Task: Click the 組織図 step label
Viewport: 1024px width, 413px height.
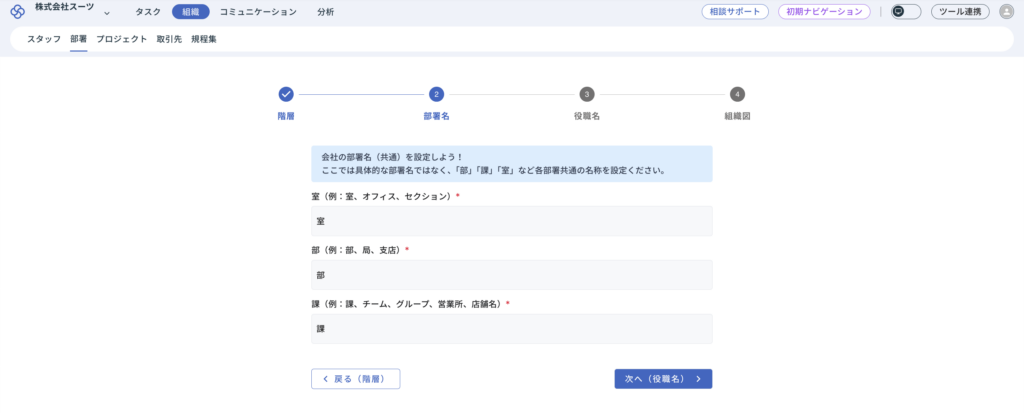Action: coord(737,116)
